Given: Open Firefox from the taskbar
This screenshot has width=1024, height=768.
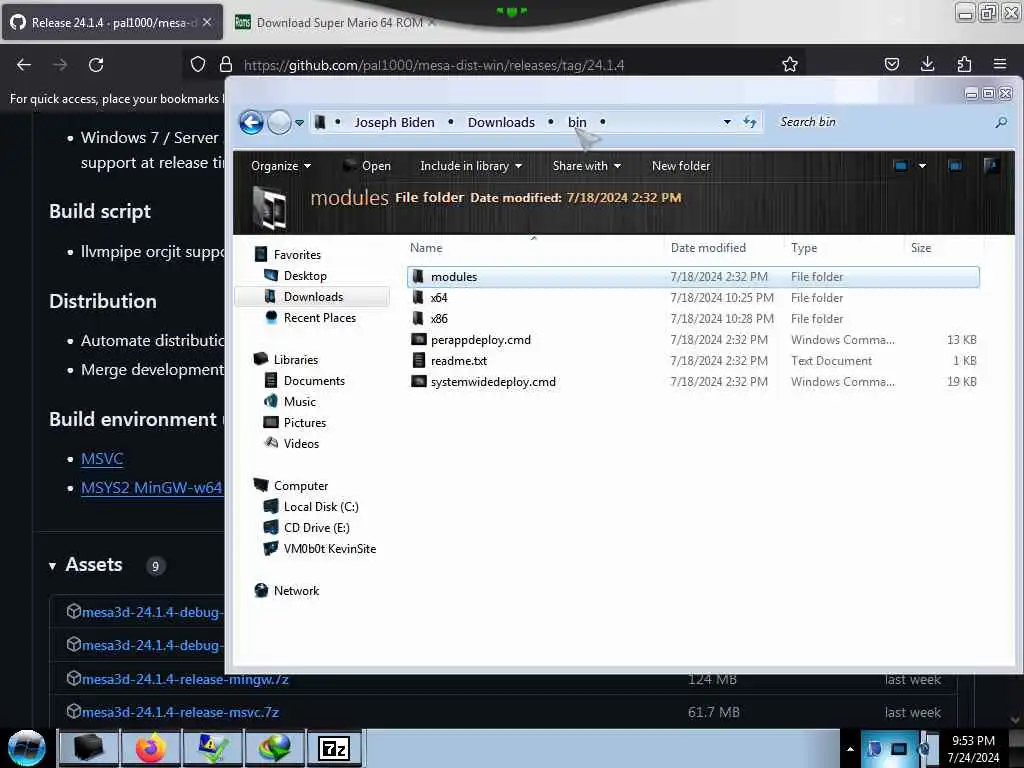Looking at the screenshot, I should (150, 748).
